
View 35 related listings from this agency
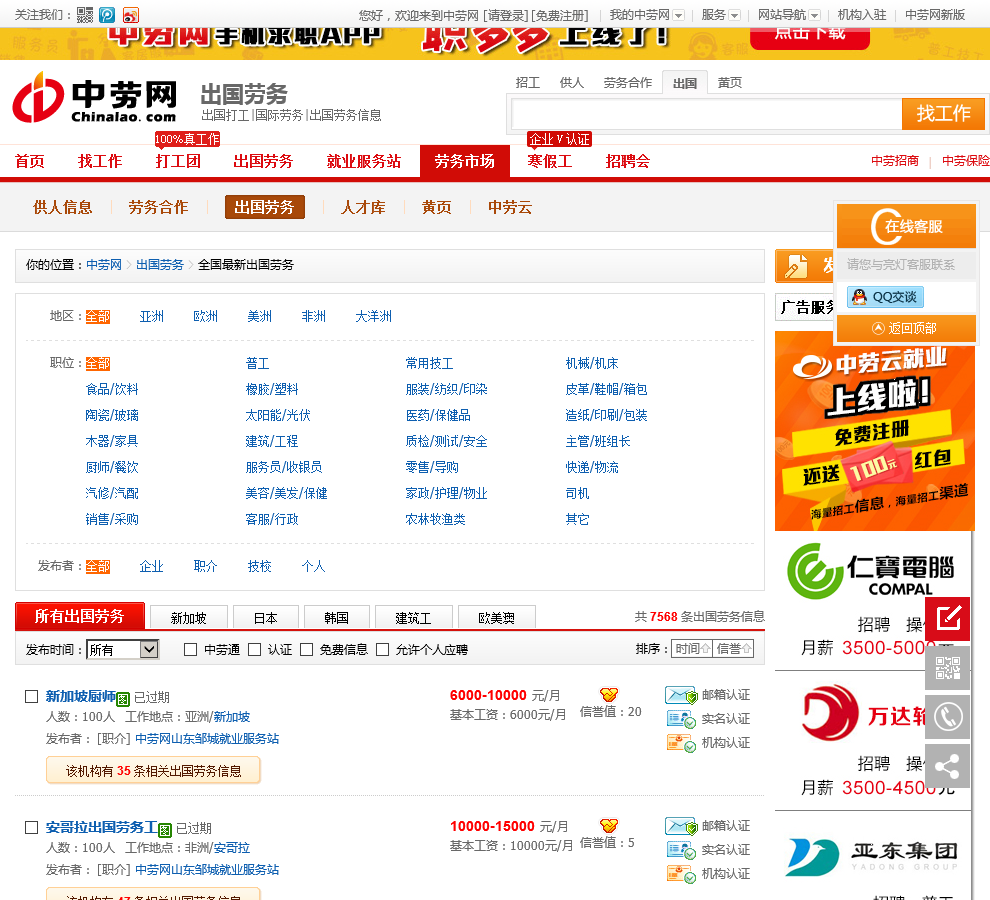[153, 771]
